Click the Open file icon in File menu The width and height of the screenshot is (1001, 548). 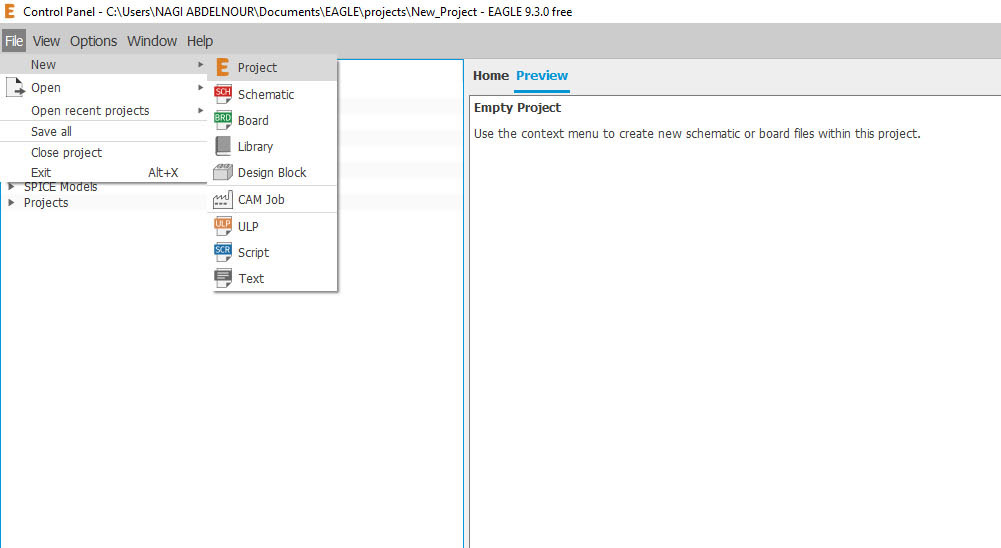pyautogui.click(x=15, y=87)
